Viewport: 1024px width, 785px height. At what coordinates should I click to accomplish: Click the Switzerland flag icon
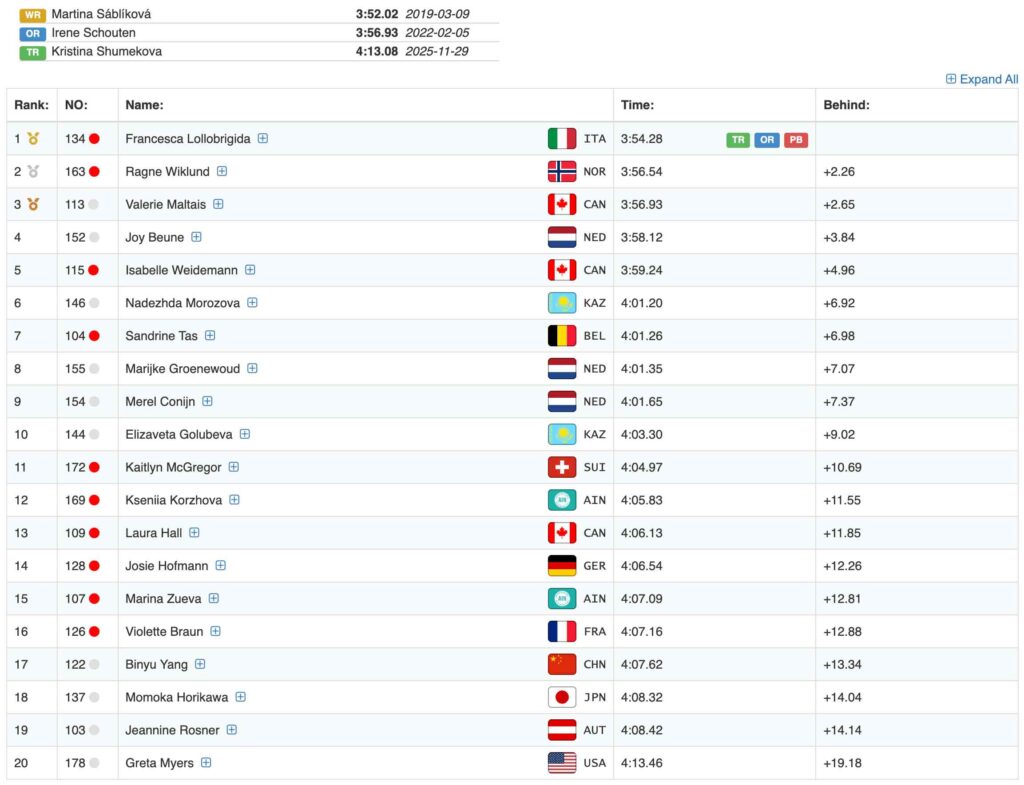[x=562, y=467]
